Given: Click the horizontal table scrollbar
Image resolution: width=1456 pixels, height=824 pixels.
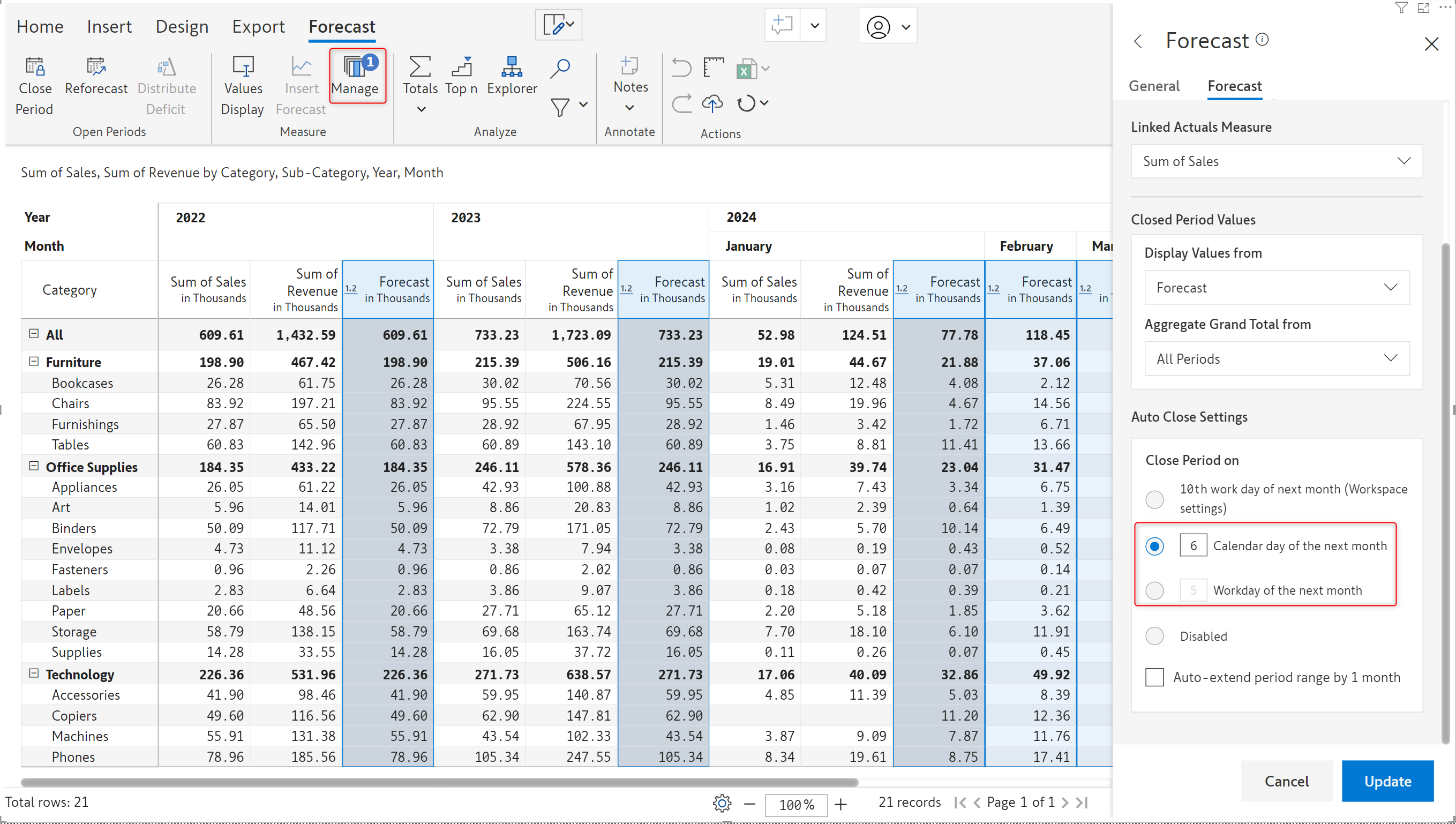Looking at the screenshot, I should [439, 782].
